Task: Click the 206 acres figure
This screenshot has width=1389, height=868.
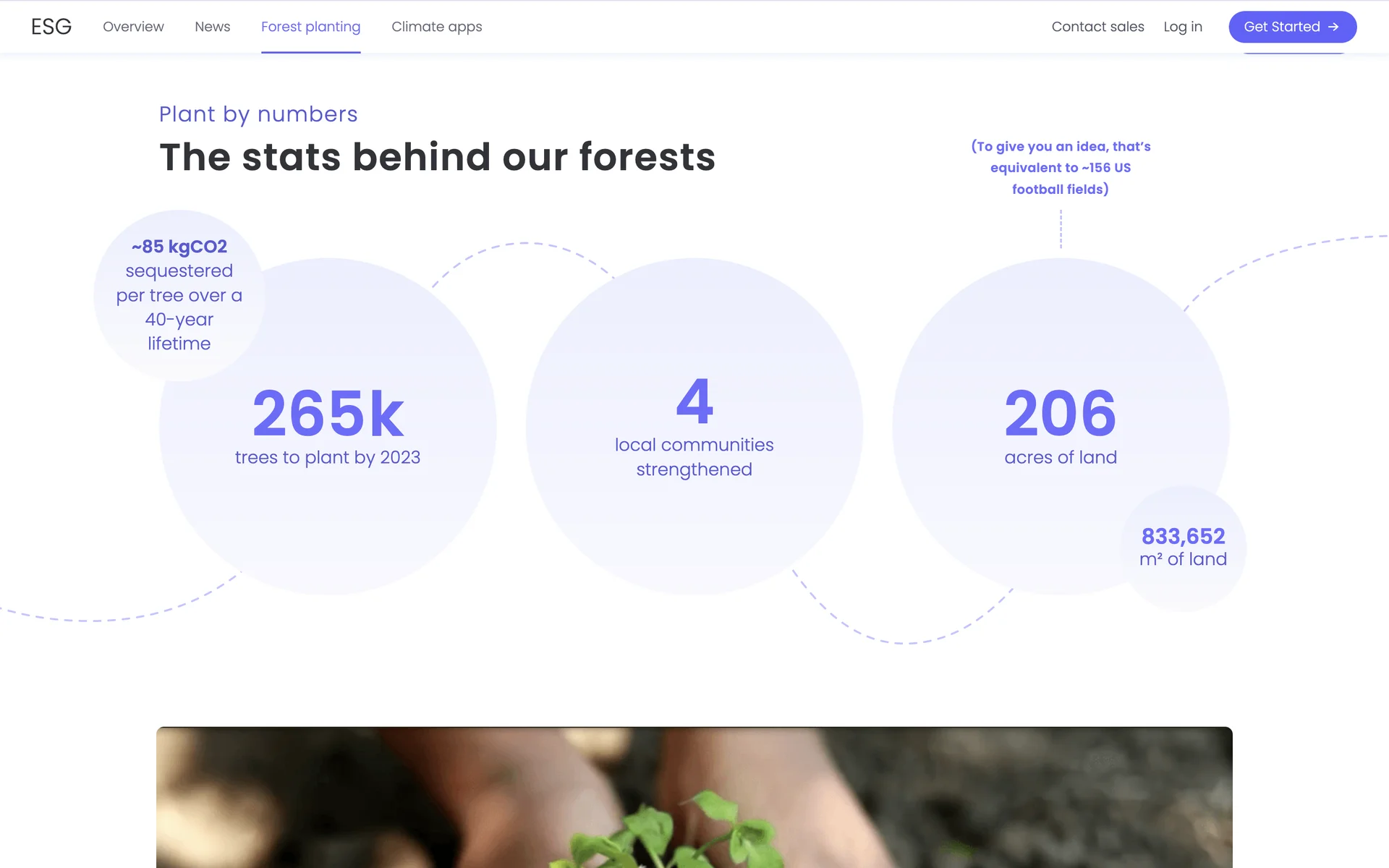Action: [x=1061, y=413]
